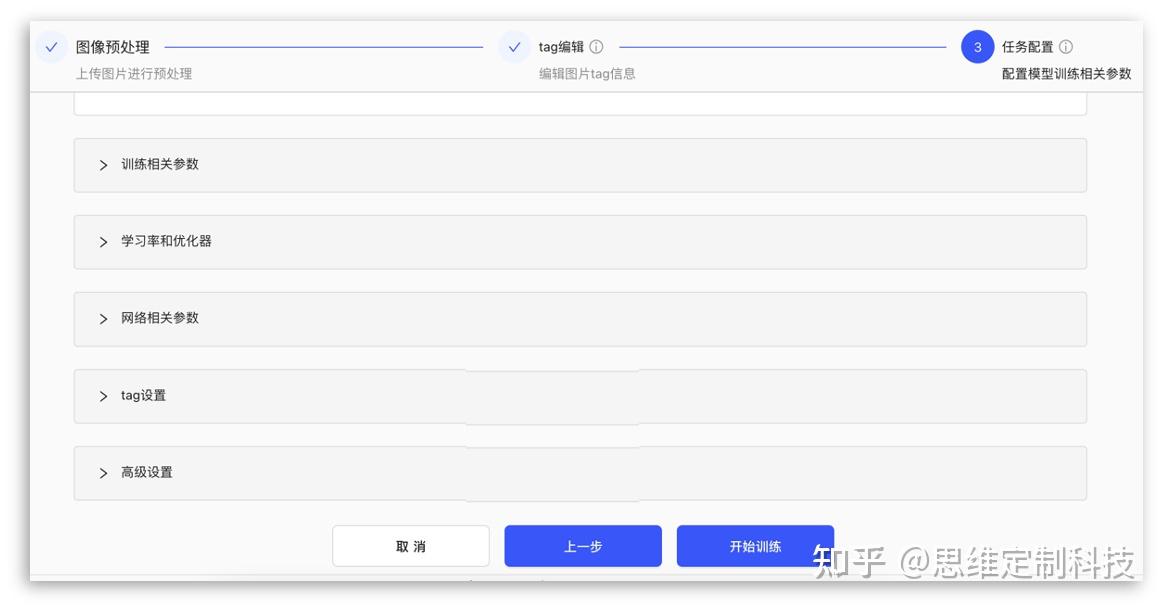Image resolution: width=1164 pixels, height=610 pixels.
Task: Go to the 图像预处理 step label
Action: click(113, 47)
